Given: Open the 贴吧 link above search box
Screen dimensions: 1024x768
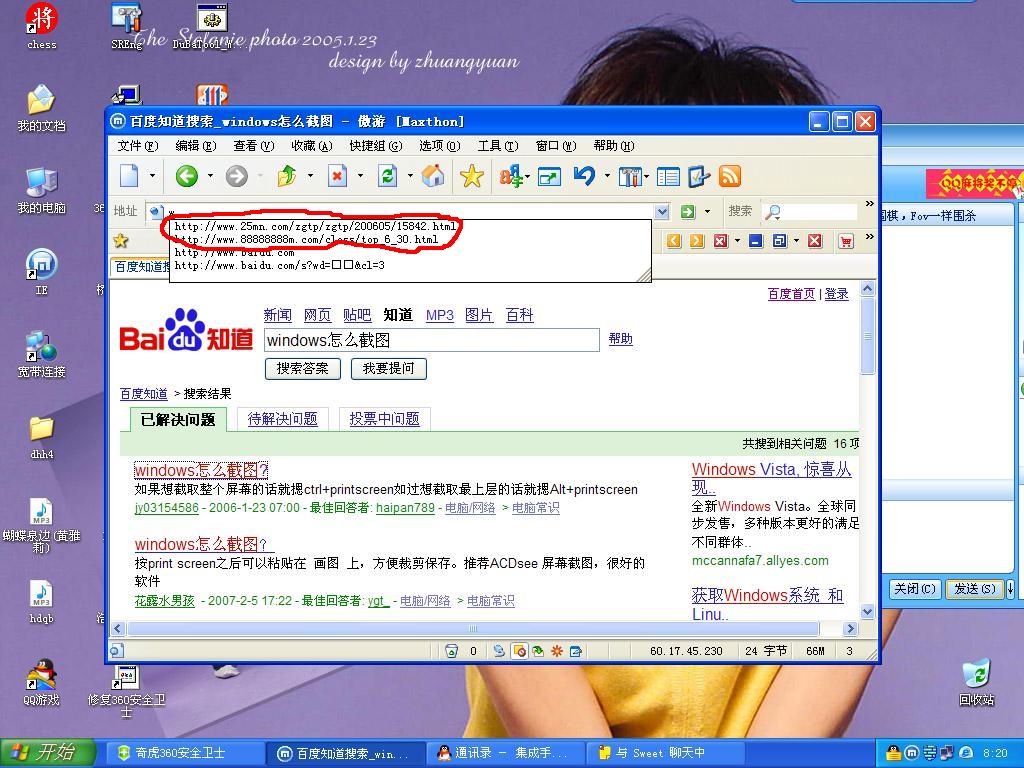Looking at the screenshot, I should 357,315.
